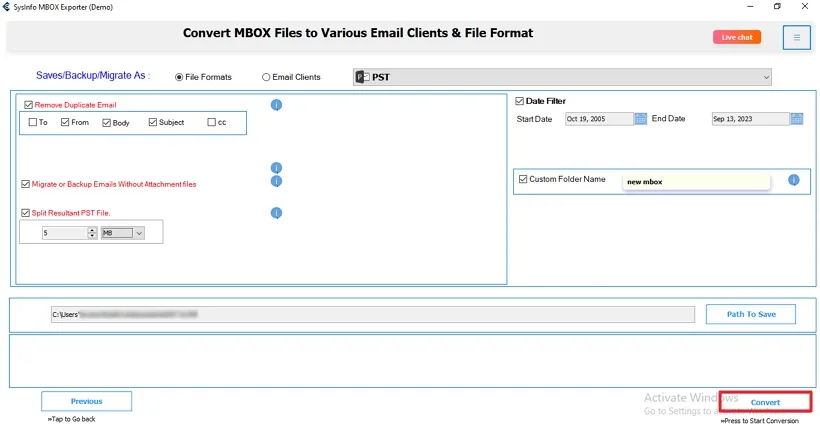Screen dimensions: 820x437
Task: Open the MB size unit dropdown
Action: click(x=139, y=233)
